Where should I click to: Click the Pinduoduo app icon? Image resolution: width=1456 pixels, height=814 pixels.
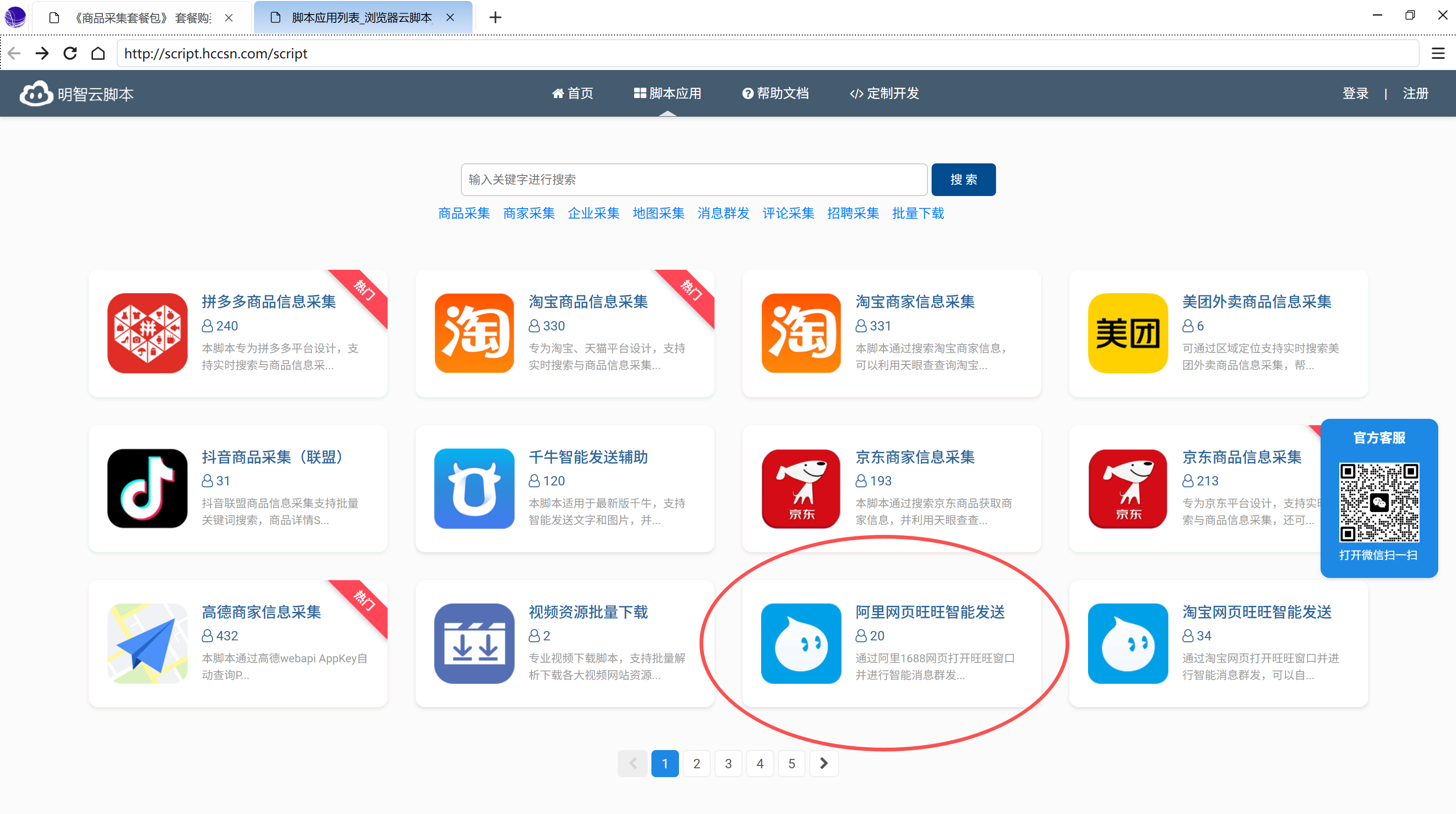[147, 333]
